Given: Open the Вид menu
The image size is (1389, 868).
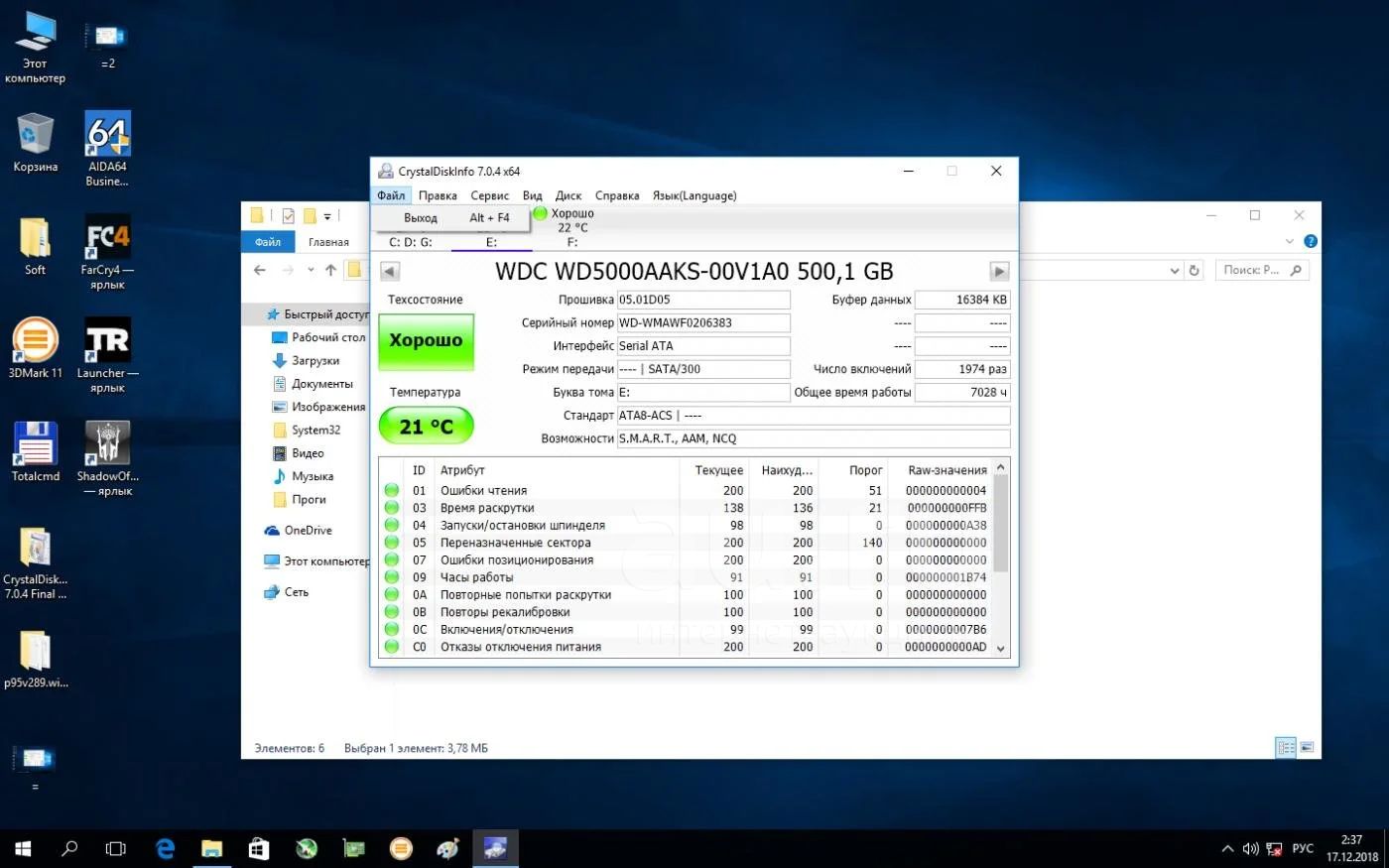Looking at the screenshot, I should [532, 195].
